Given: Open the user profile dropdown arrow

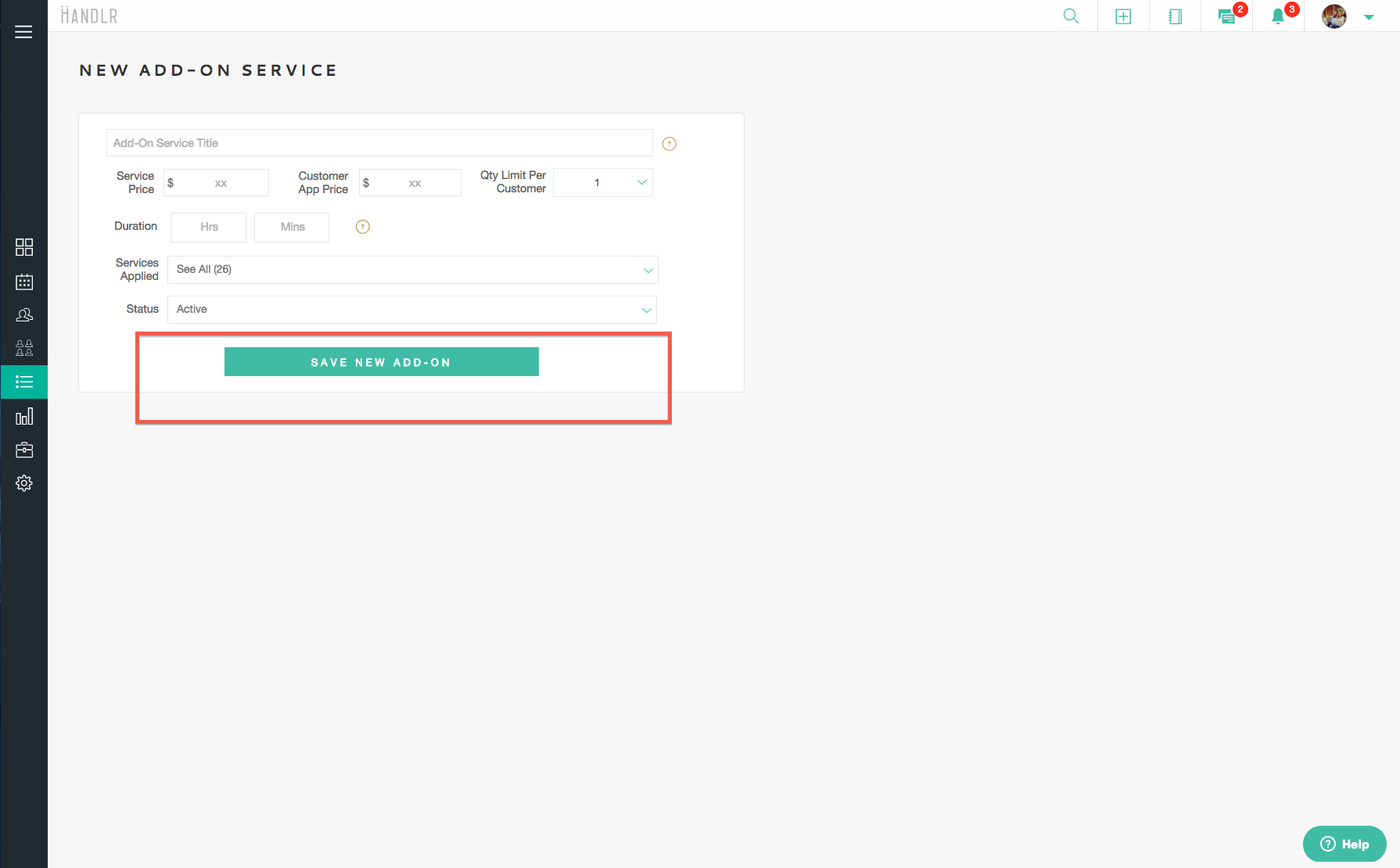Looking at the screenshot, I should [x=1369, y=17].
